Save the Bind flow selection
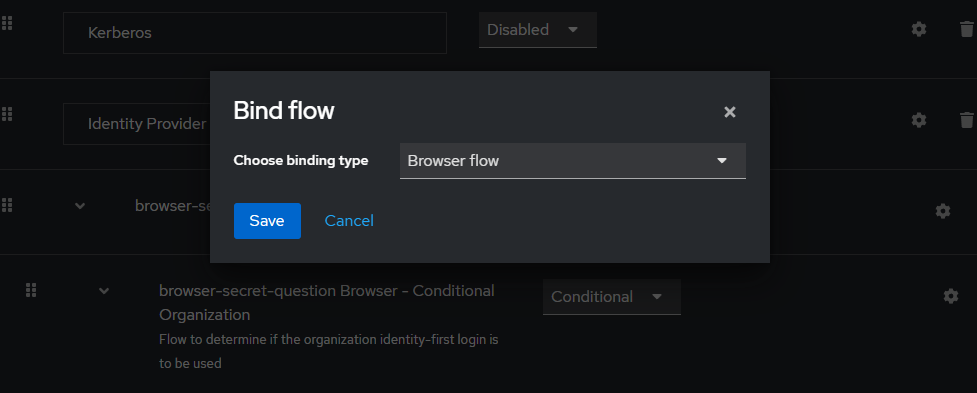 (267, 220)
